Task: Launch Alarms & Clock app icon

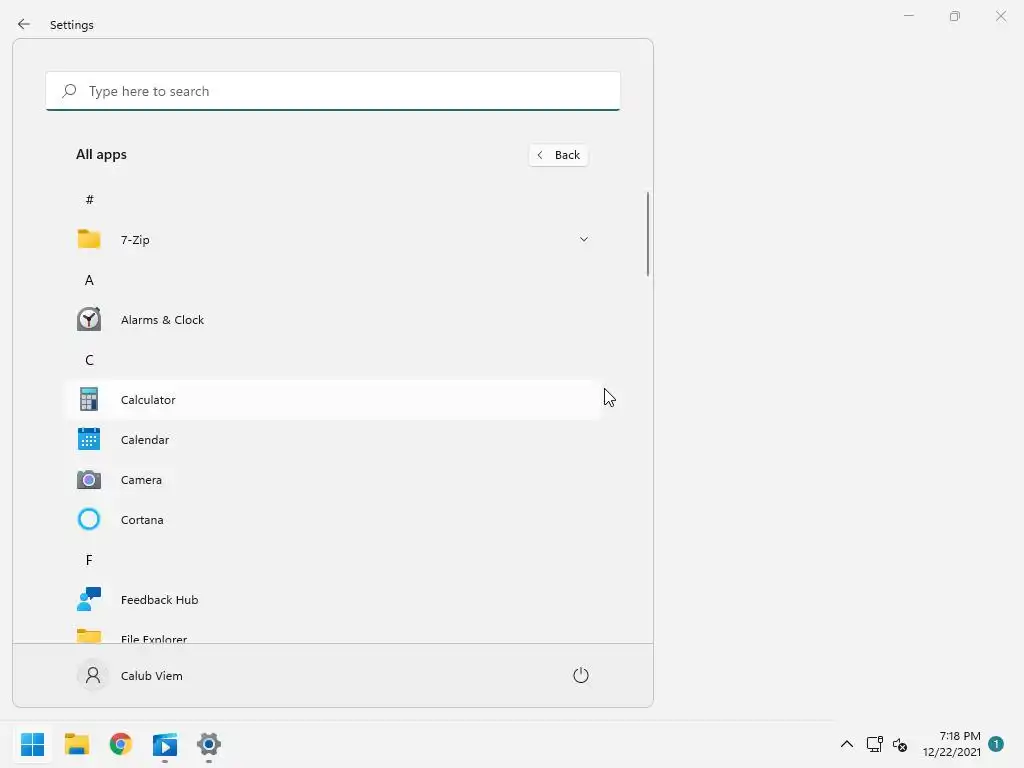Action: (x=89, y=319)
